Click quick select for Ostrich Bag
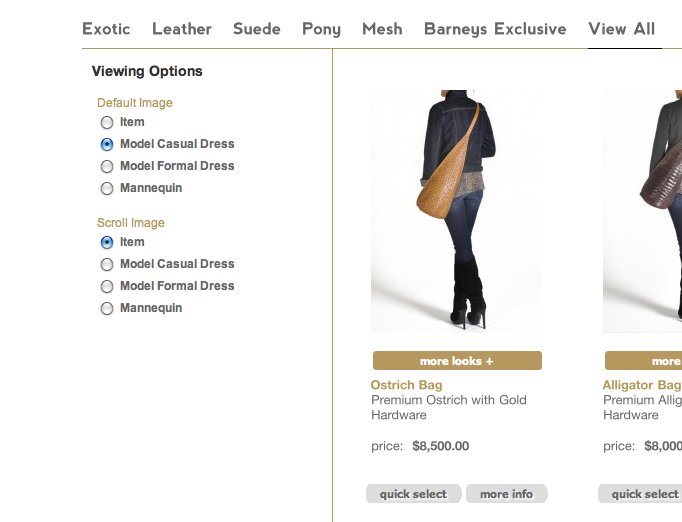 point(413,494)
